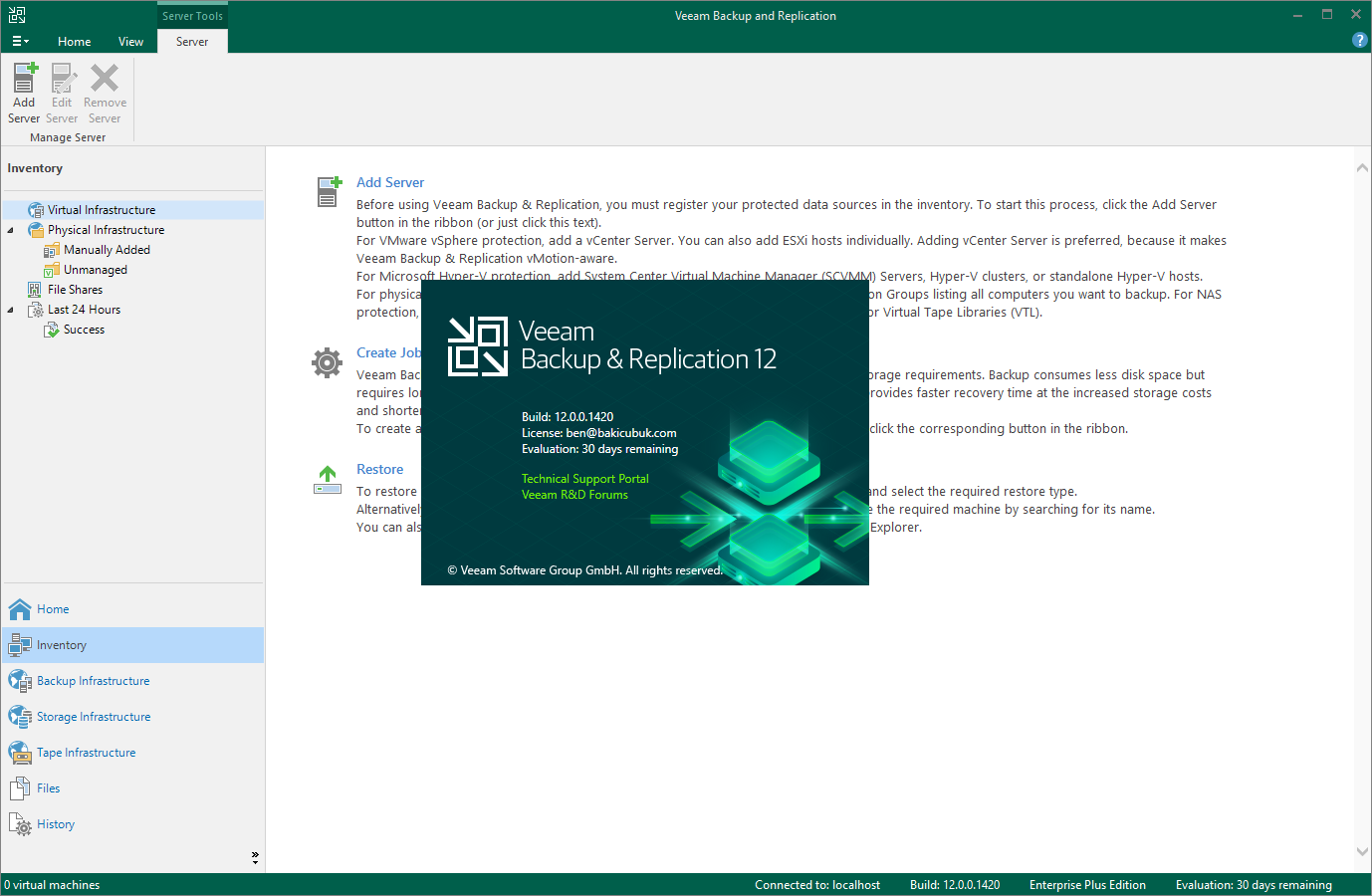Click the 'Connected to: localhost' status text
The image size is (1372, 896).
(x=817, y=885)
